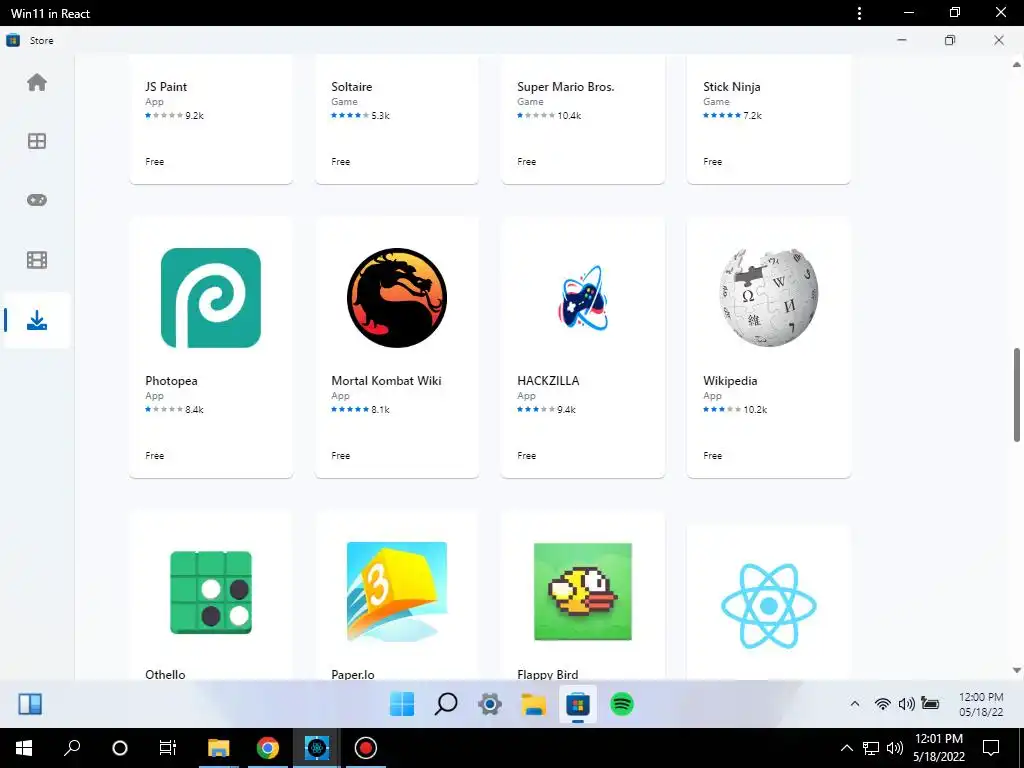
Task: Click the Super Mario Bros. 10.4k rating
Action: 549,116
